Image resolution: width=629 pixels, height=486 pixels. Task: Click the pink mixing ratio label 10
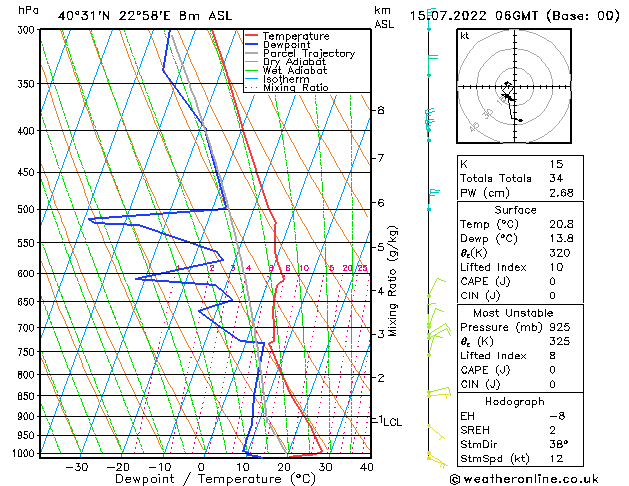click(304, 268)
